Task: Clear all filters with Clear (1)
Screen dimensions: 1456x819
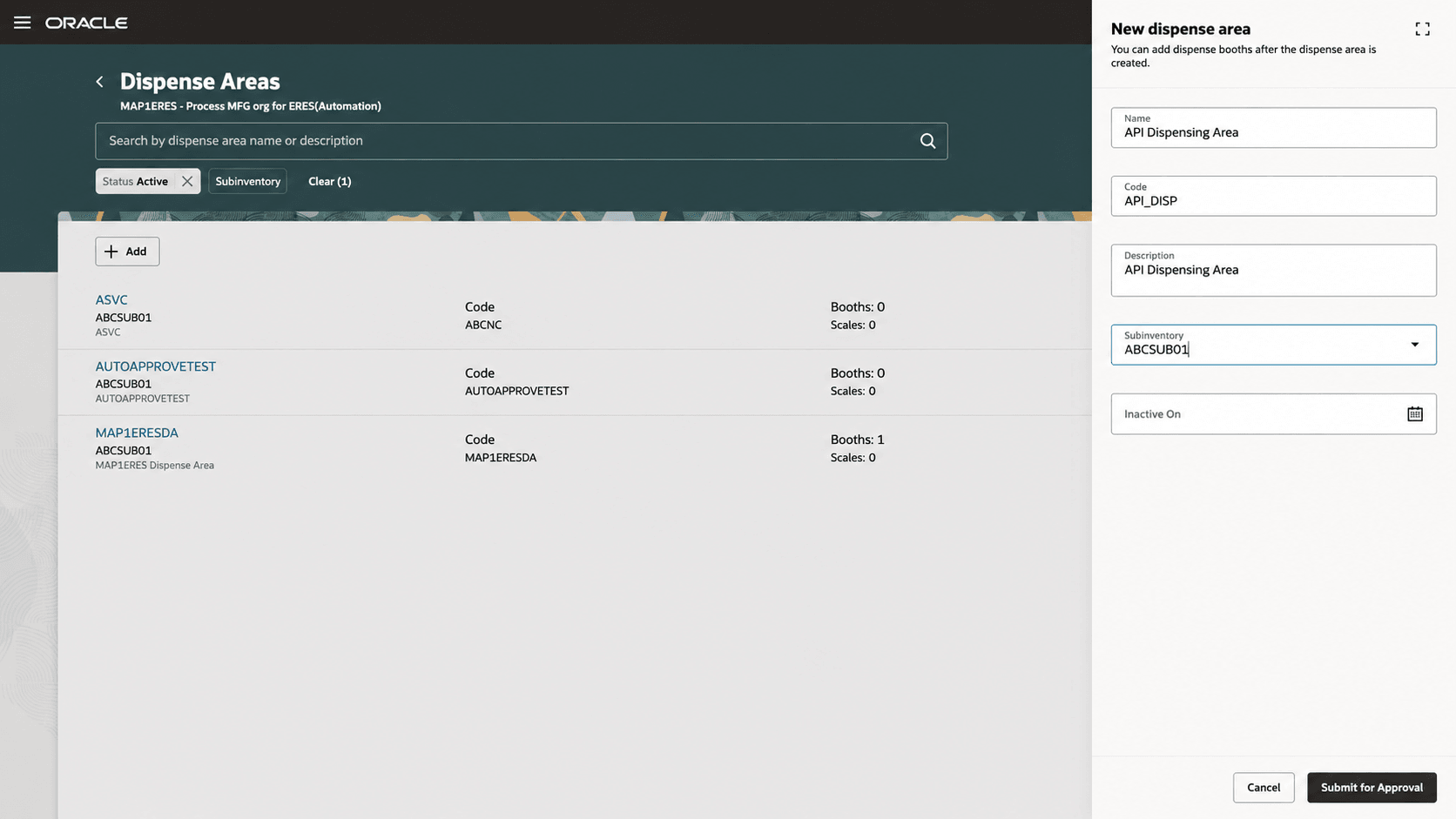Action: coord(330,181)
